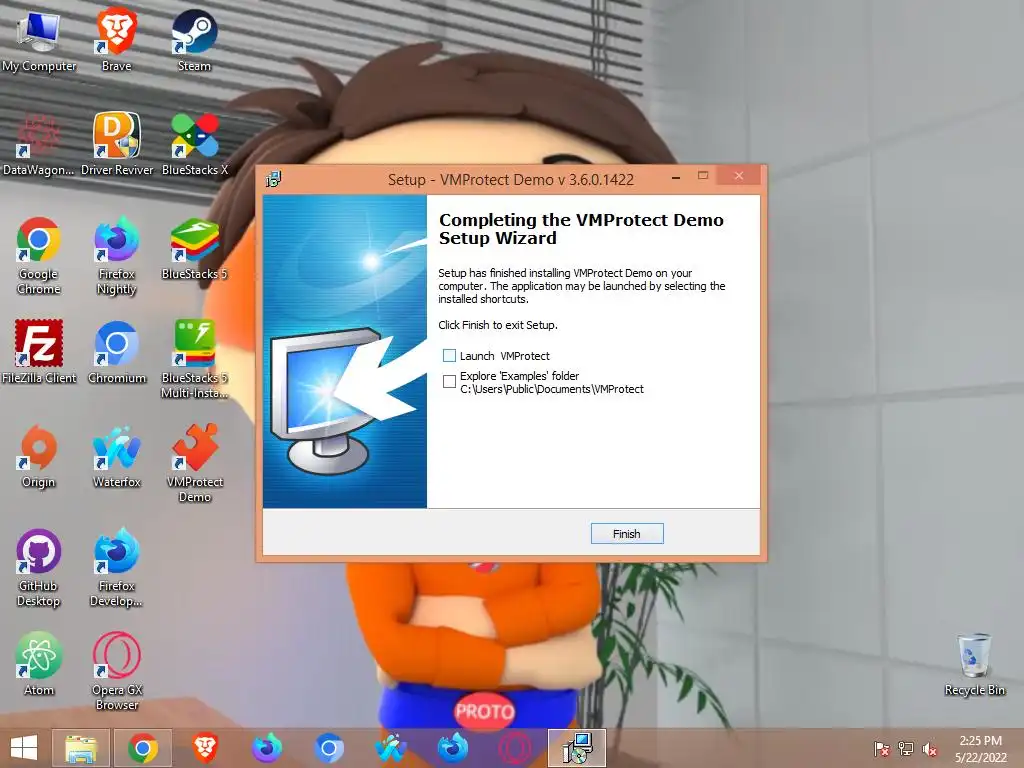The width and height of the screenshot is (1024, 768).
Task: Open the Windows Start button
Action: (24, 748)
